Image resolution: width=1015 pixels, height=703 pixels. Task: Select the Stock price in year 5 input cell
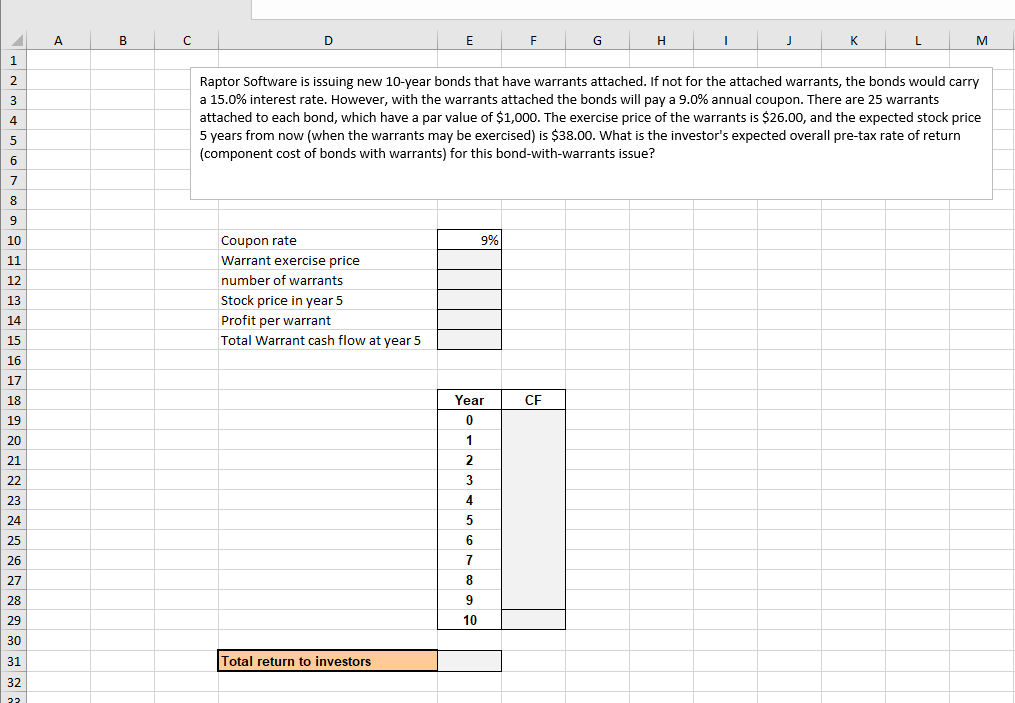point(469,300)
